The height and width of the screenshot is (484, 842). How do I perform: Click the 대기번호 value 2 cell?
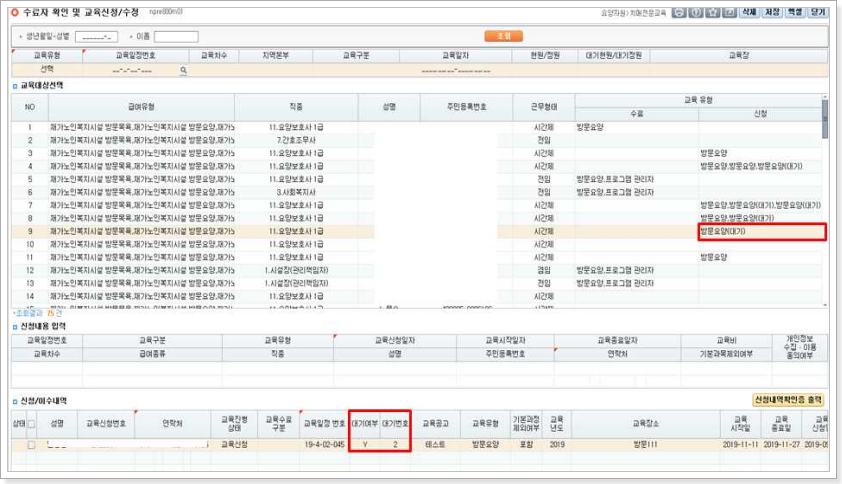coord(395,445)
